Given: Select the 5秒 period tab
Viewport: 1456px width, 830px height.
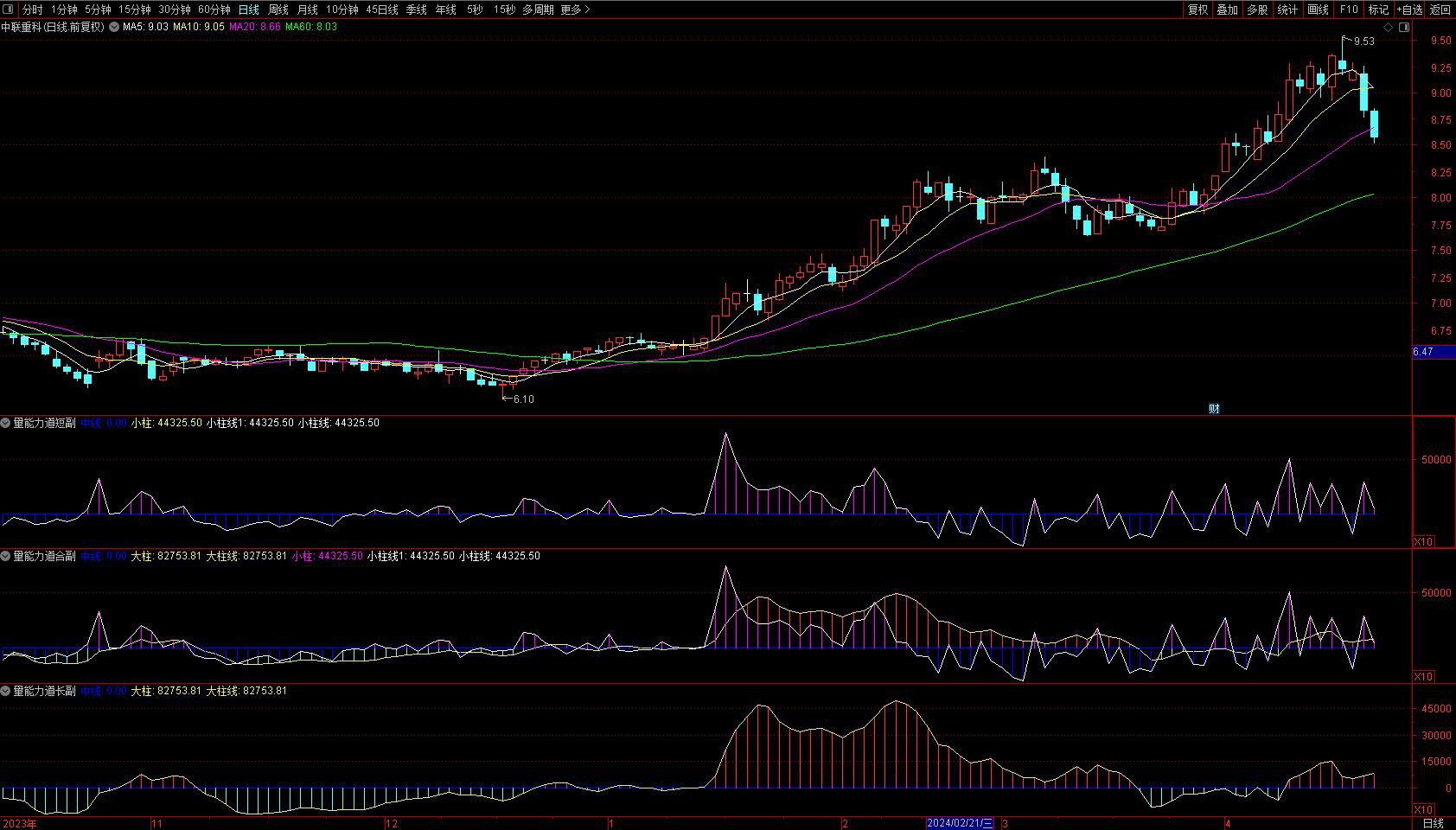Looking at the screenshot, I should [475, 10].
